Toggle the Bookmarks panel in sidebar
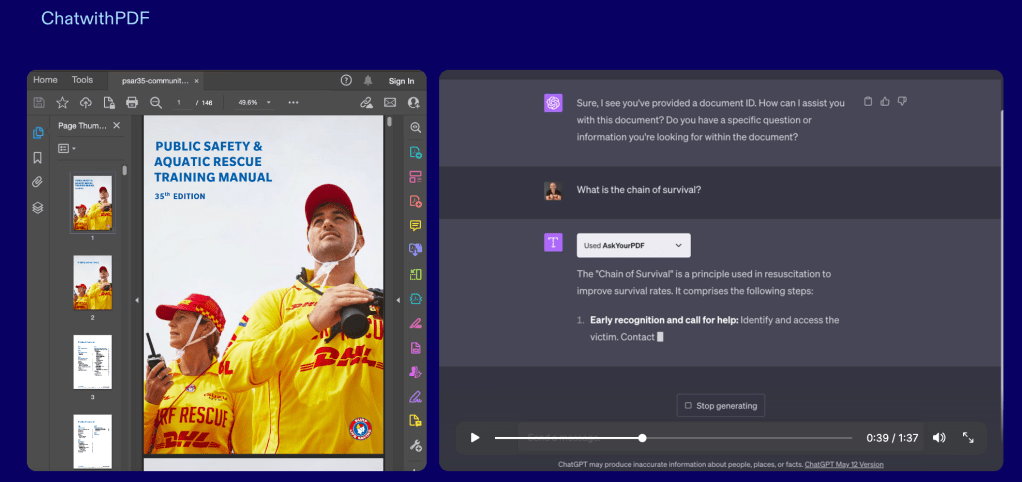The height and width of the screenshot is (482, 1022). pos(38,157)
